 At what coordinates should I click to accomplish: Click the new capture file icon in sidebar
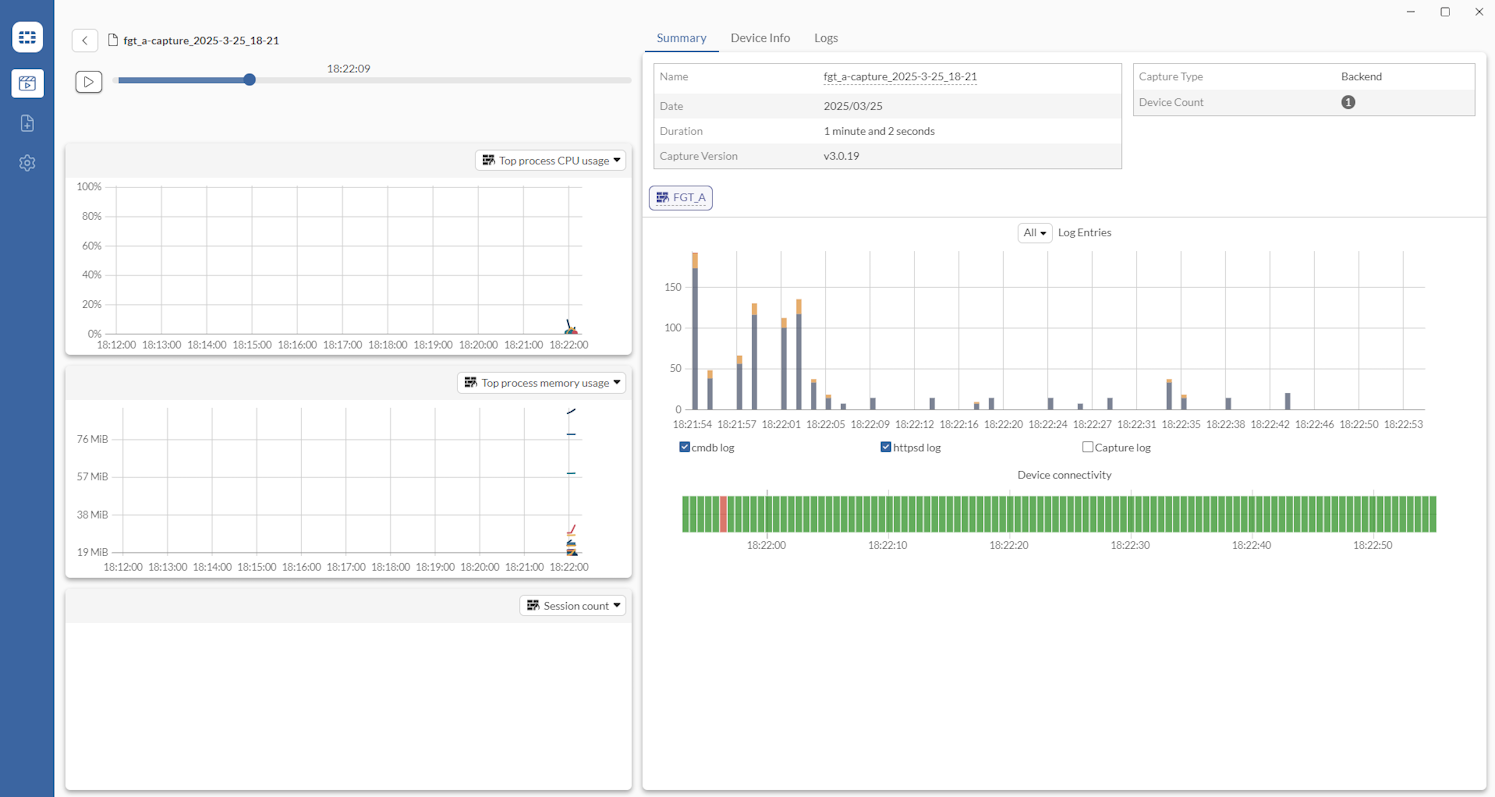(27, 123)
